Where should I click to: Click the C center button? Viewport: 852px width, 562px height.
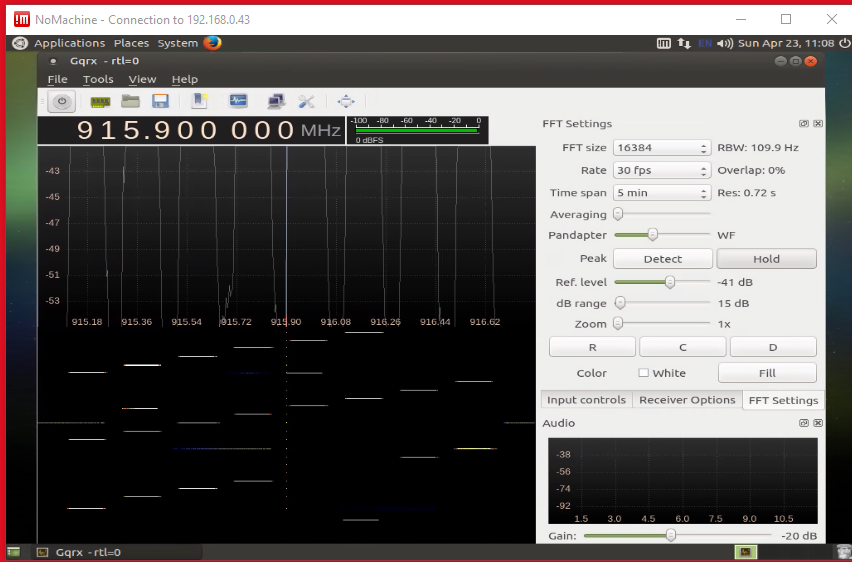tap(682, 347)
